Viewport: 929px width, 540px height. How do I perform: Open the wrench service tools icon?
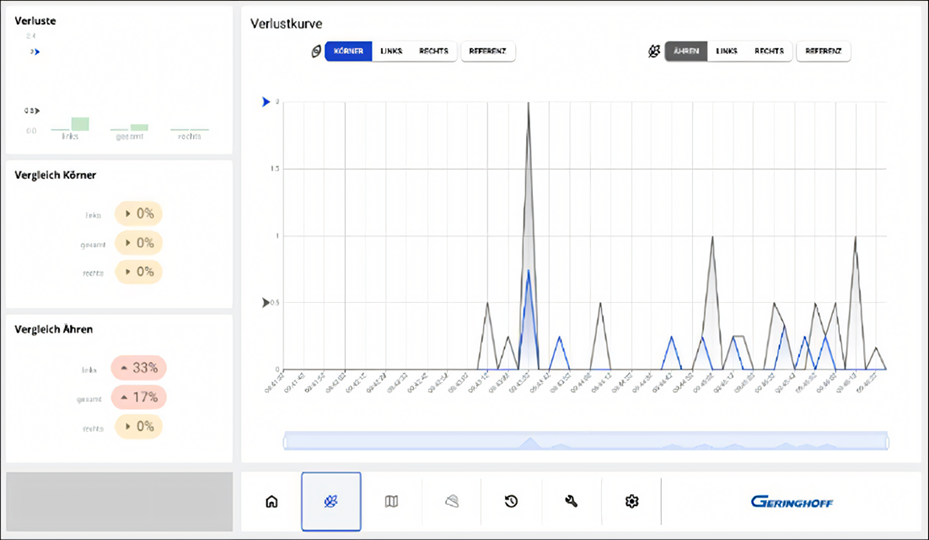click(571, 501)
